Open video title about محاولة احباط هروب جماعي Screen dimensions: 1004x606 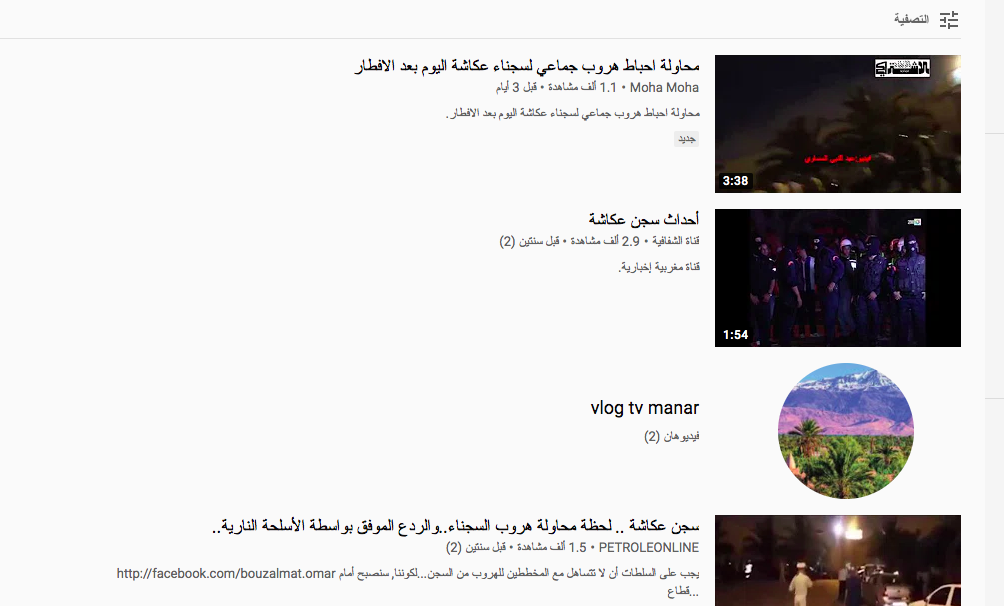[x=527, y=67]
